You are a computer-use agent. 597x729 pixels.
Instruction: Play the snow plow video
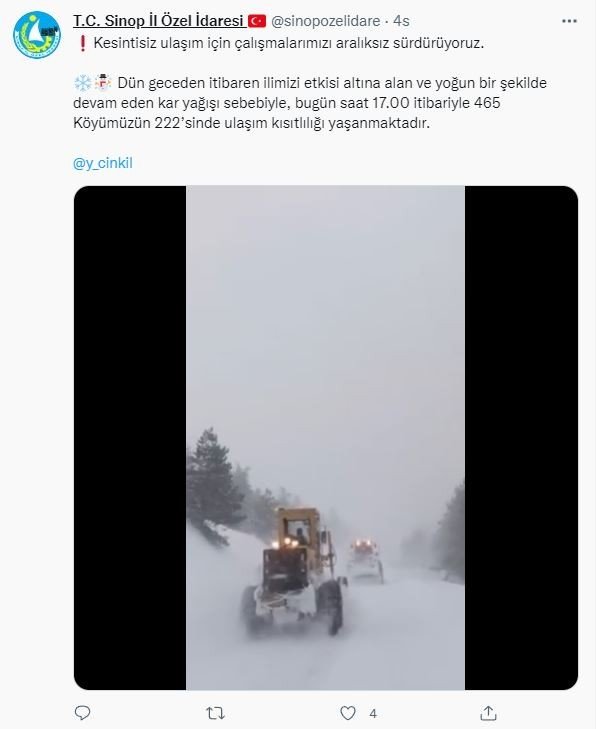tap(325, 437)
